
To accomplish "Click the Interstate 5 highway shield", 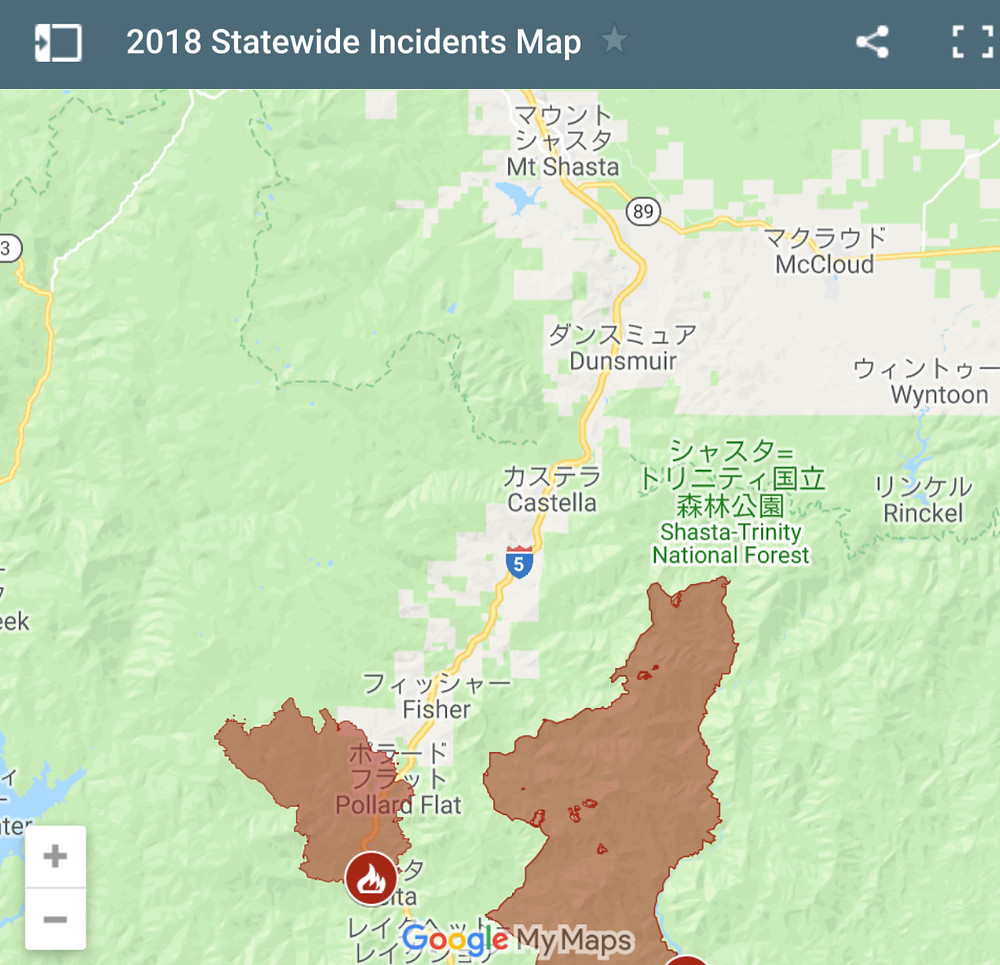I will click(x=519, y=562).
